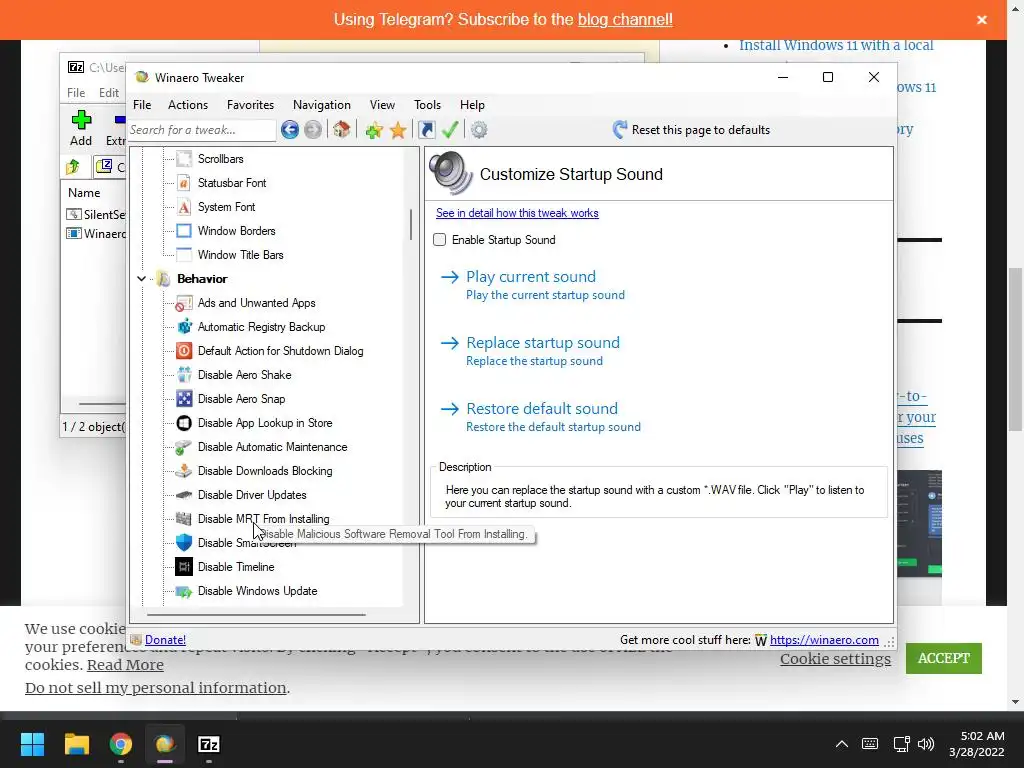This screenshot has height=768, width=1024.
Task: Click the blog channel link in banner
Action: (x=625, y=20)
